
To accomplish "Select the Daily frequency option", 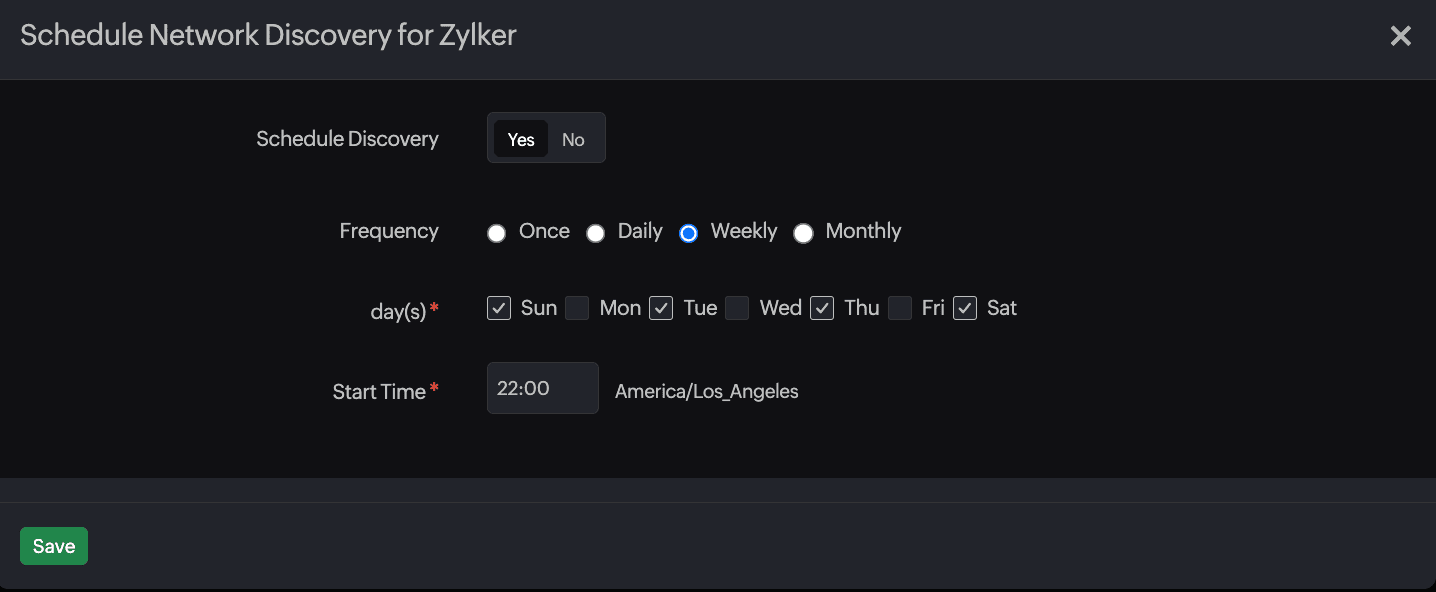I will click(x=596, y=234).
